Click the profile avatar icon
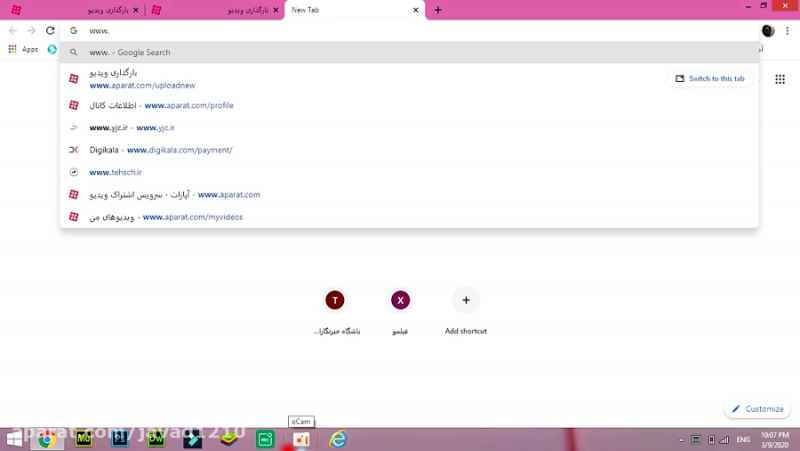The image size is (800, 451). (767, 31)
